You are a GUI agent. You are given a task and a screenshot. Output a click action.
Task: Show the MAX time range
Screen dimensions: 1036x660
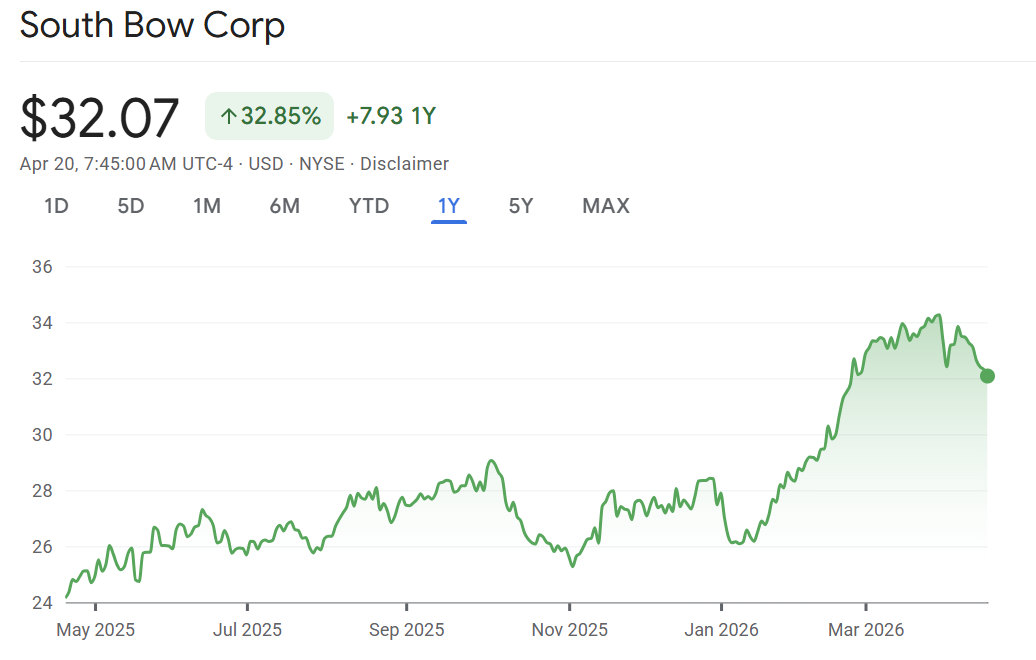tap(606, 206)
